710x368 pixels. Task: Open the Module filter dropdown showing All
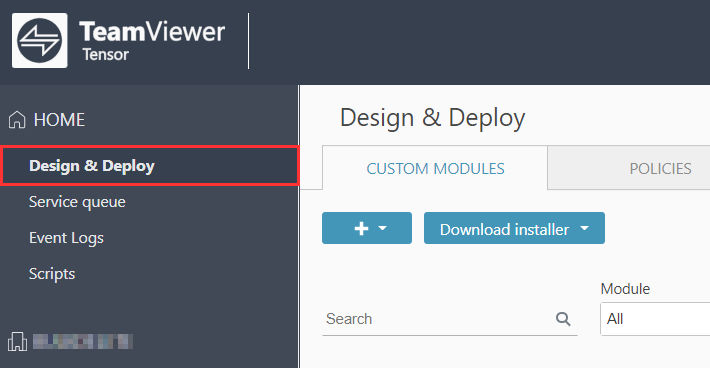coord(655,319)
